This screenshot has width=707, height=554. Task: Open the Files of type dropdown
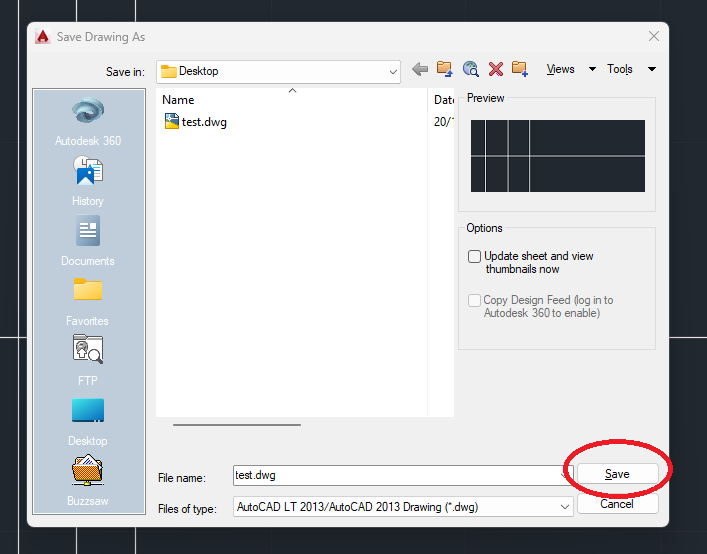point(565,507)
